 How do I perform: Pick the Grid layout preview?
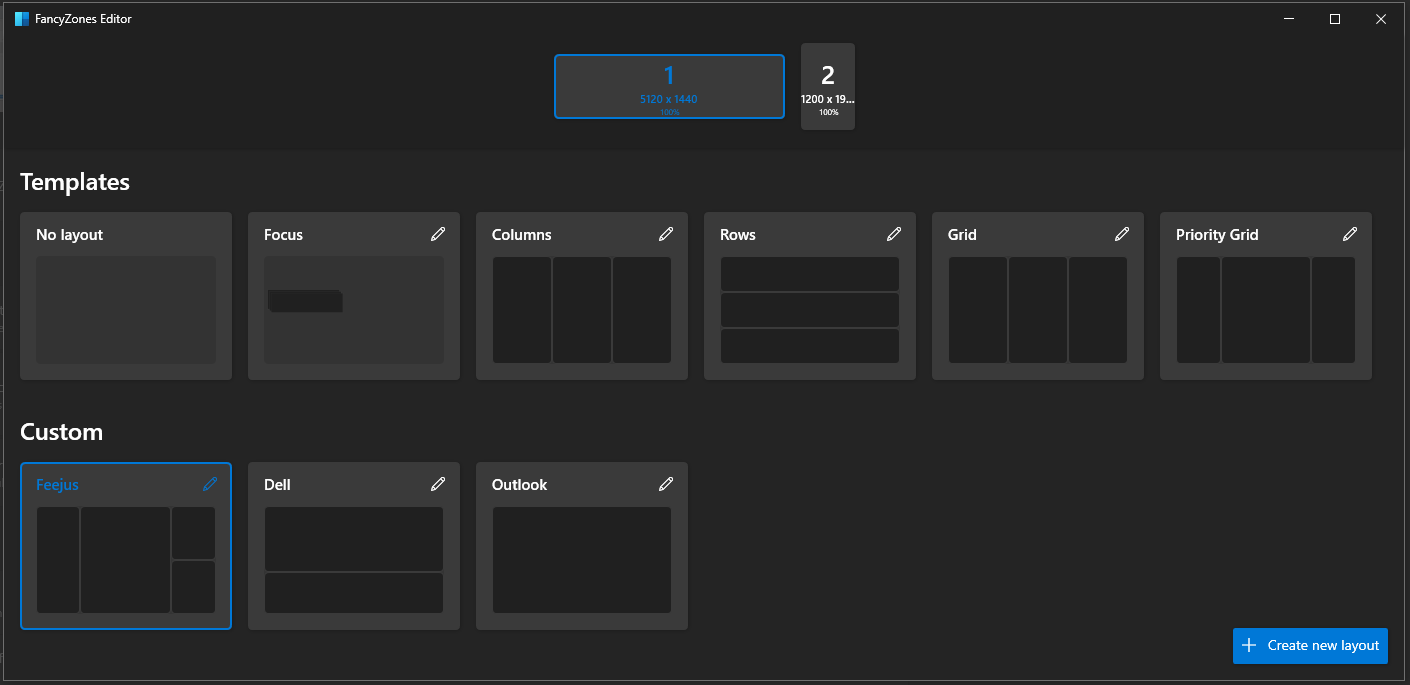pos(1038,310)
